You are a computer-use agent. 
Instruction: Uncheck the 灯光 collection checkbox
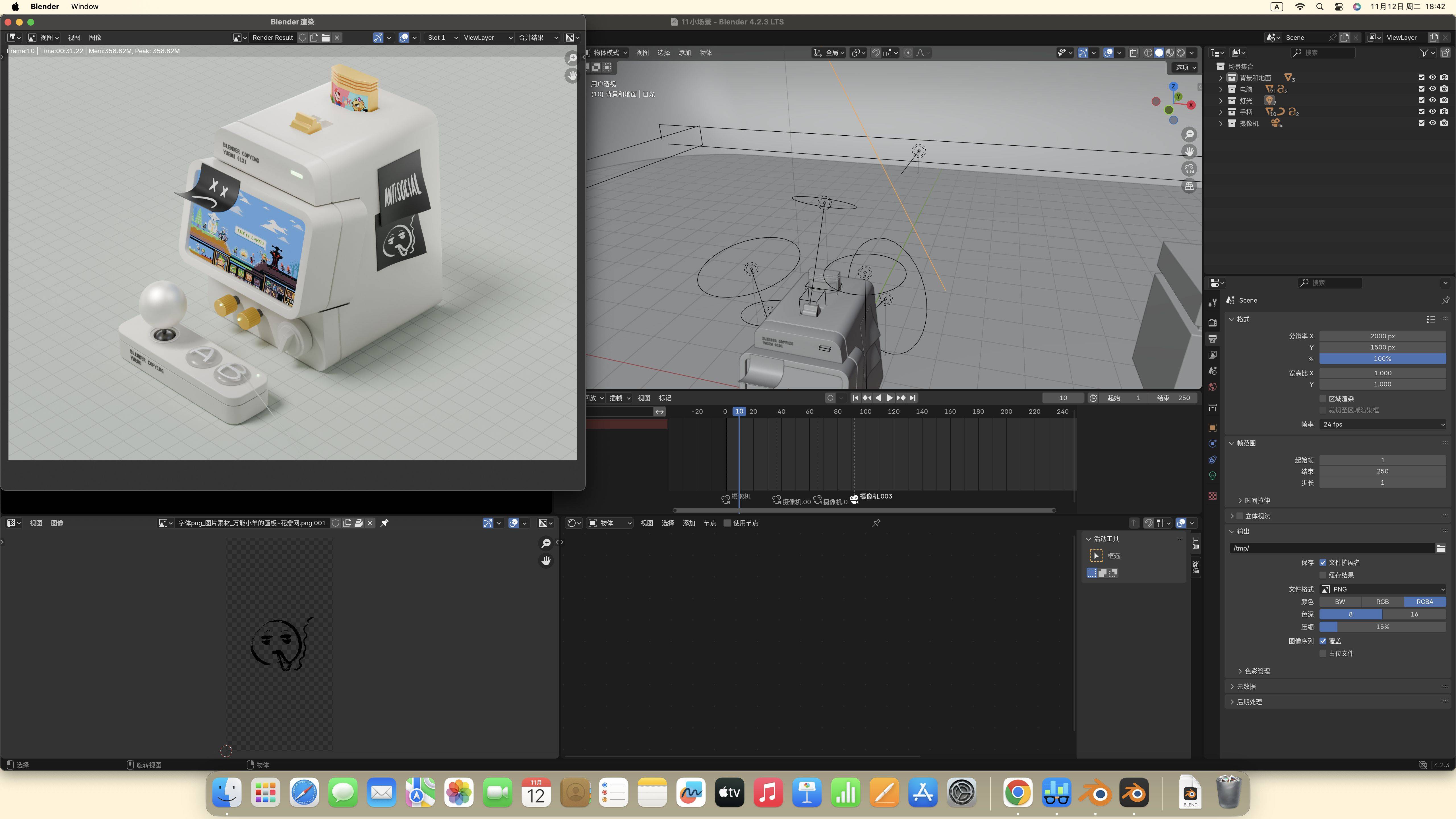coord(1422,100)
